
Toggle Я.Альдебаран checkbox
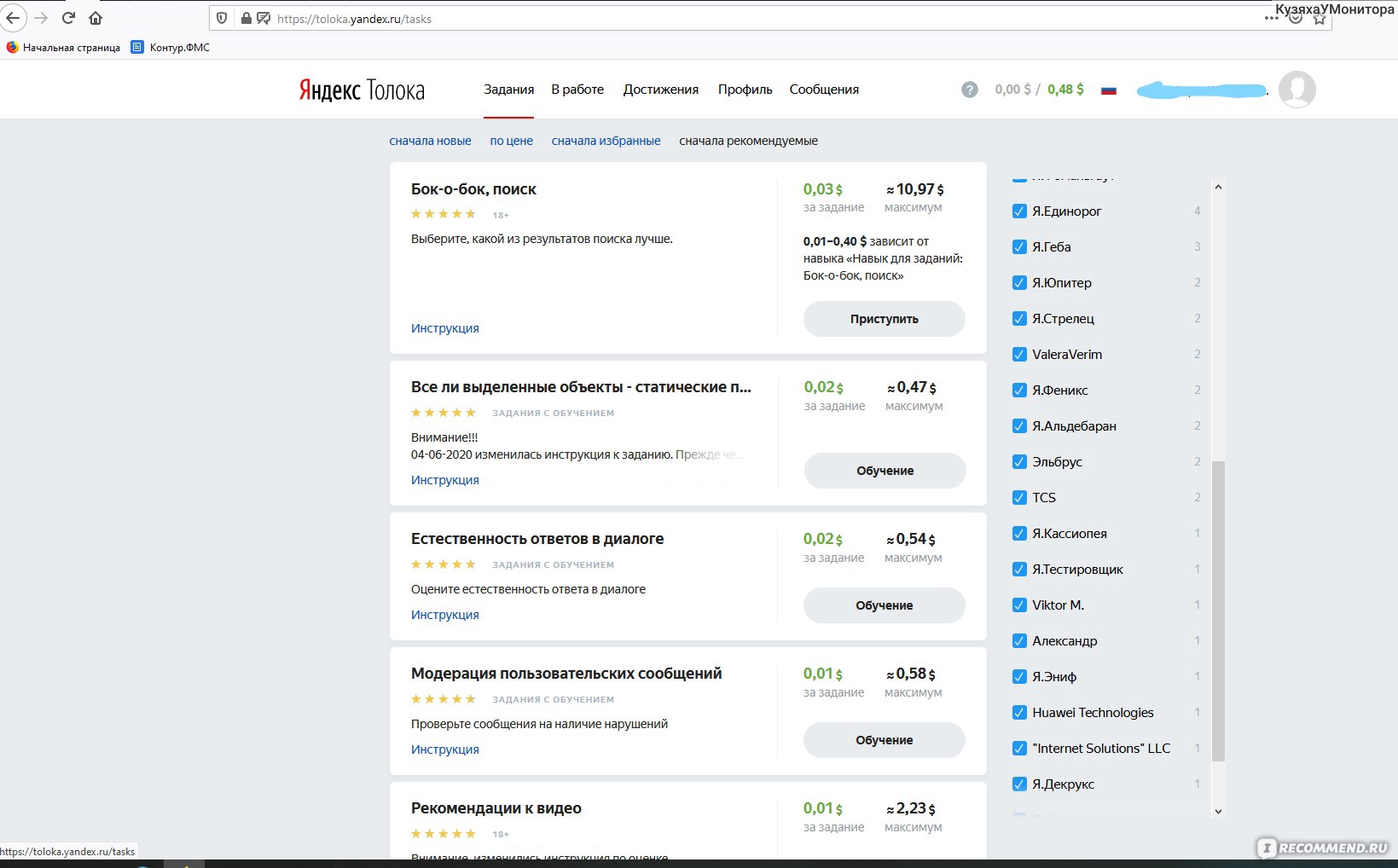(x=1019, y=425)
